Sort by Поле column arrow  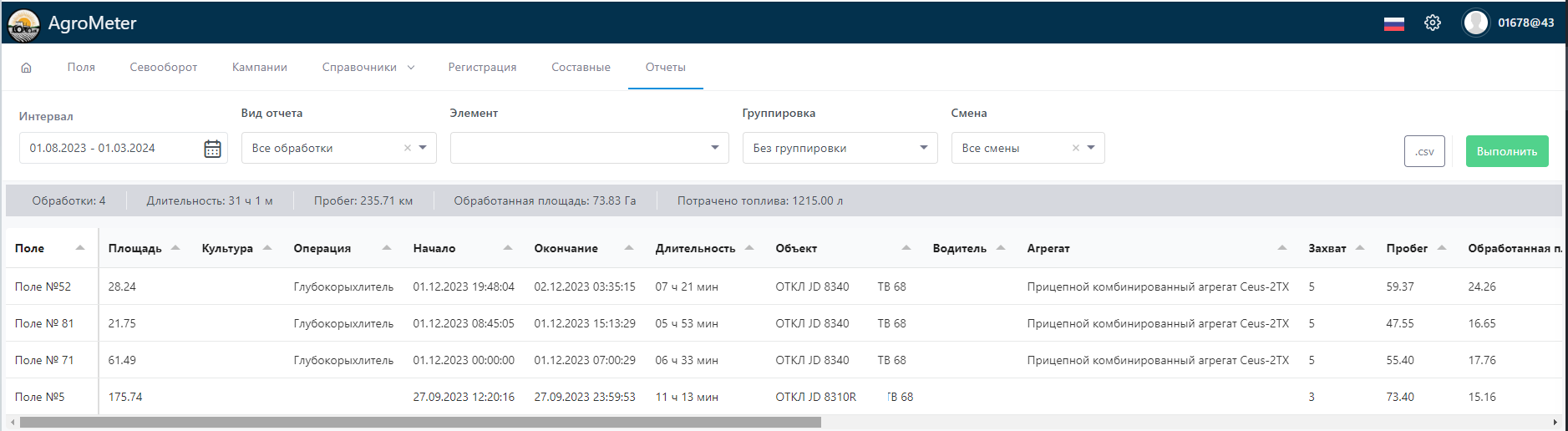(x=80, y=248)
